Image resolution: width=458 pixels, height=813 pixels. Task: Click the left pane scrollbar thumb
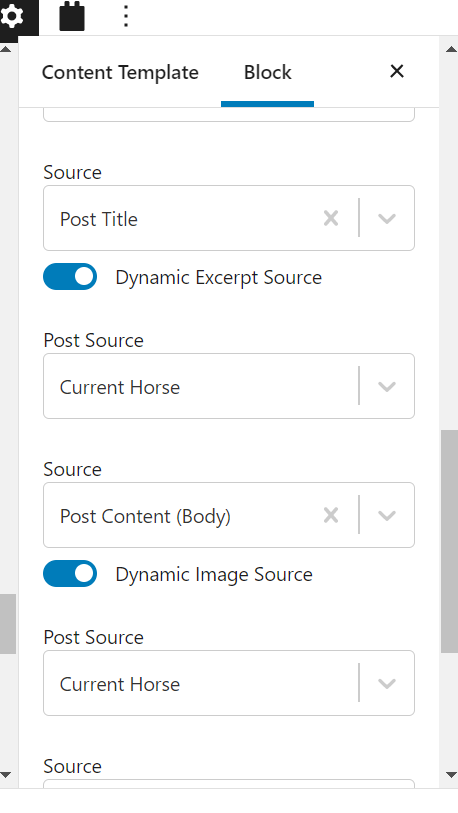pyautogui.click(x=7, y=624)
